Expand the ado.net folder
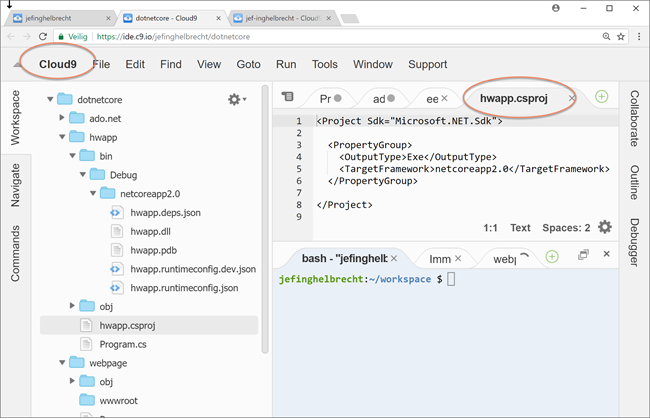The height and width of the screenshot is (419, 650). 62,118
